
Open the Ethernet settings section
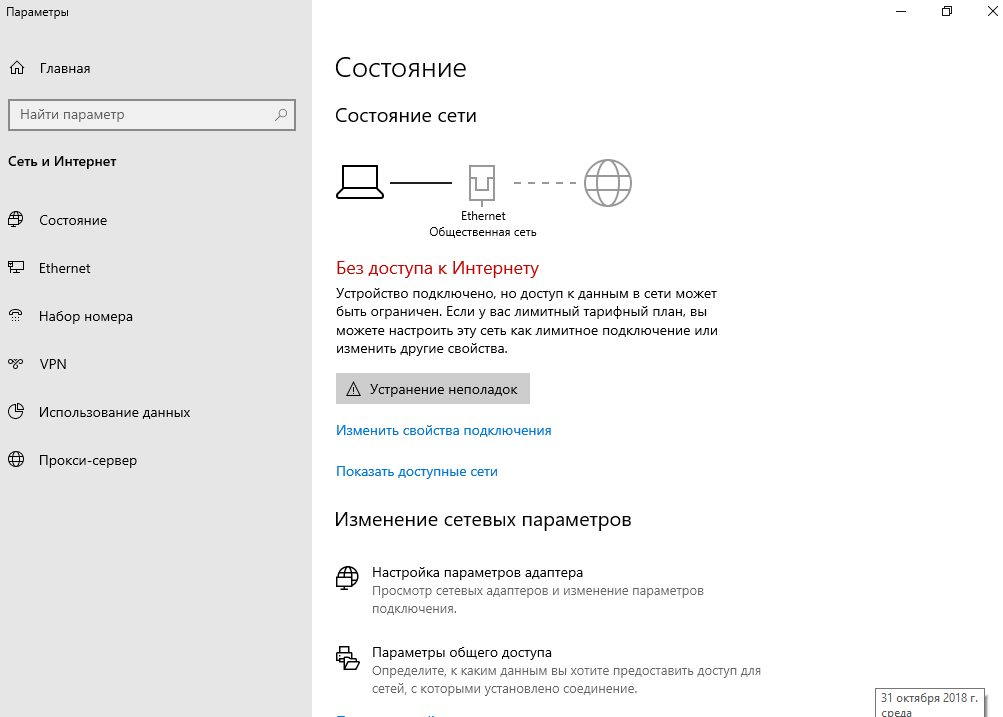click(x=65, y=268)
